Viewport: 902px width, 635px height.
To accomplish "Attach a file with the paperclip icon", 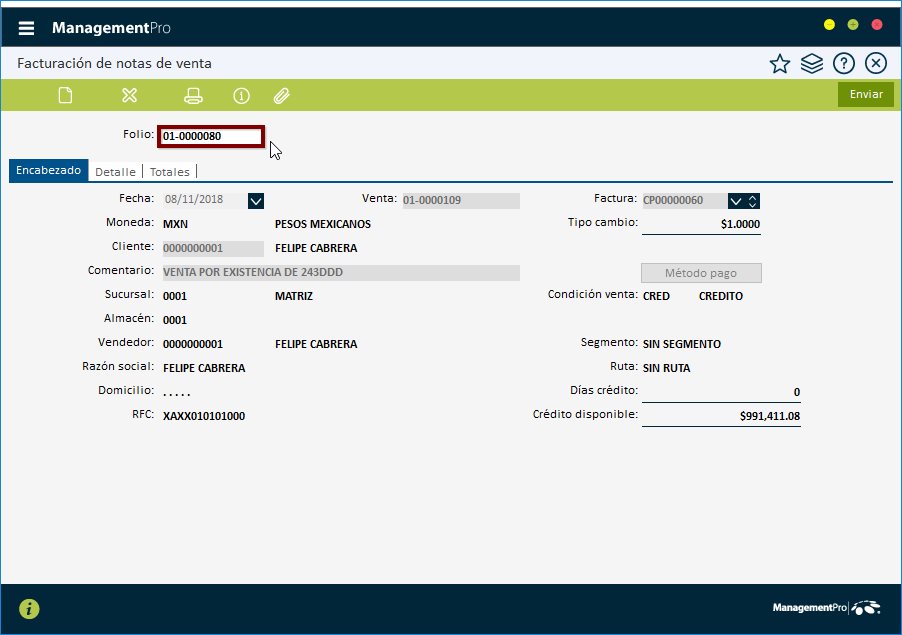I will [281, 95].
